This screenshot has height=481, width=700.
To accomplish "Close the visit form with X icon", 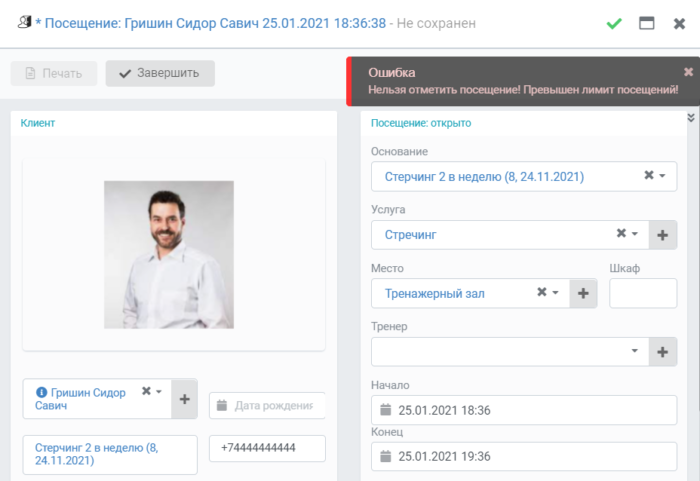I will click(x=679, y=23).
